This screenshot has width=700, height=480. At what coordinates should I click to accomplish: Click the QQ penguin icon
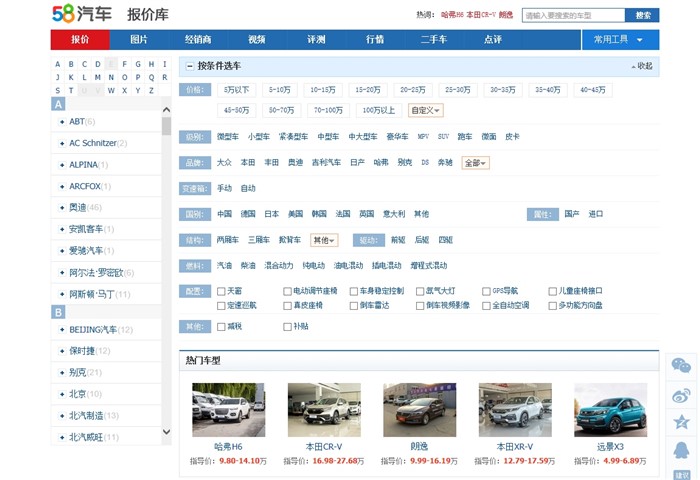(x=682, y=451)
